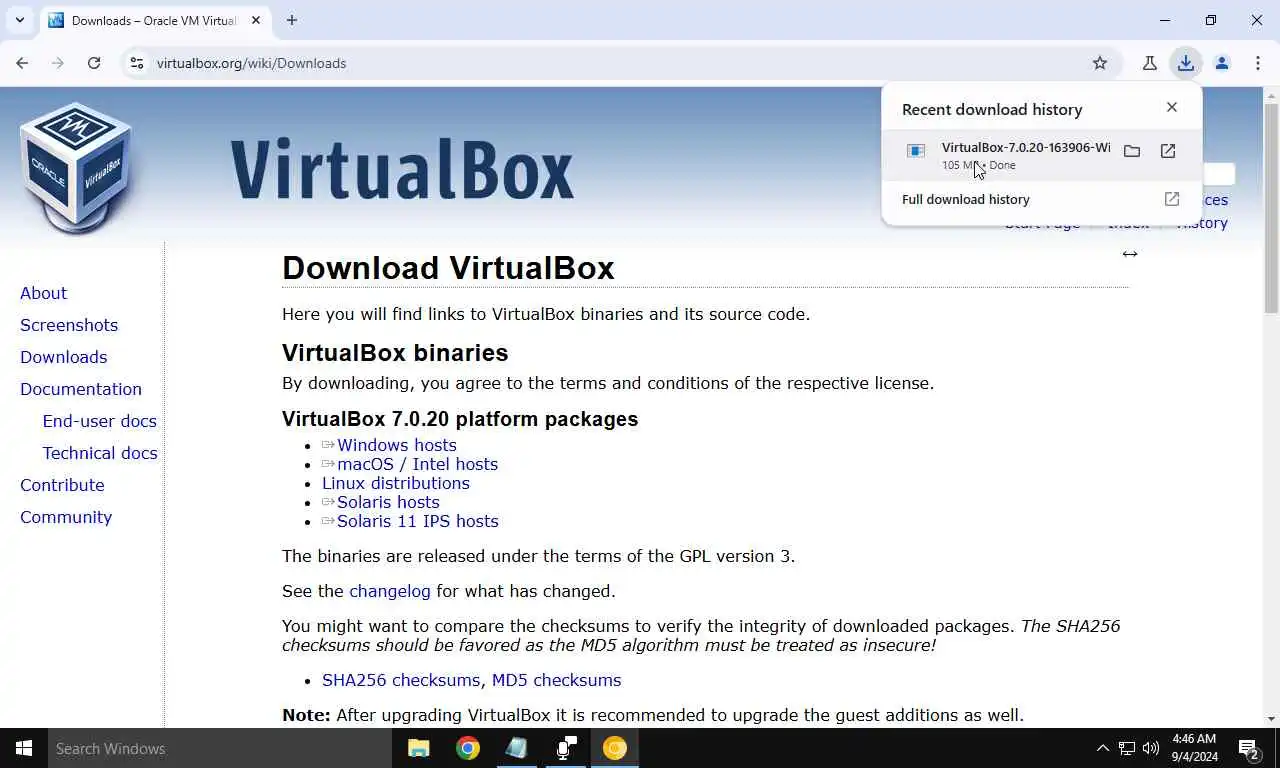The image size is (1280, 768).
Task: Open the About sidebar link
Action: coord(43,293)
